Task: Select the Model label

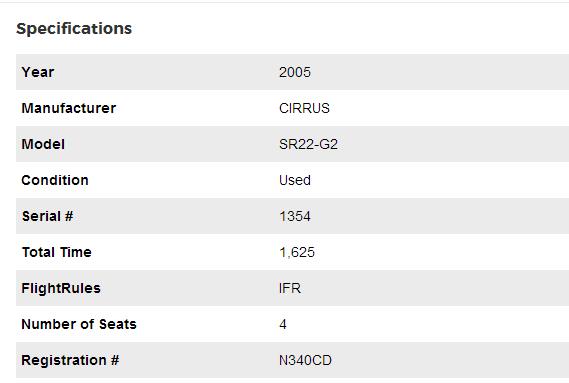Action: click(43, 144)
